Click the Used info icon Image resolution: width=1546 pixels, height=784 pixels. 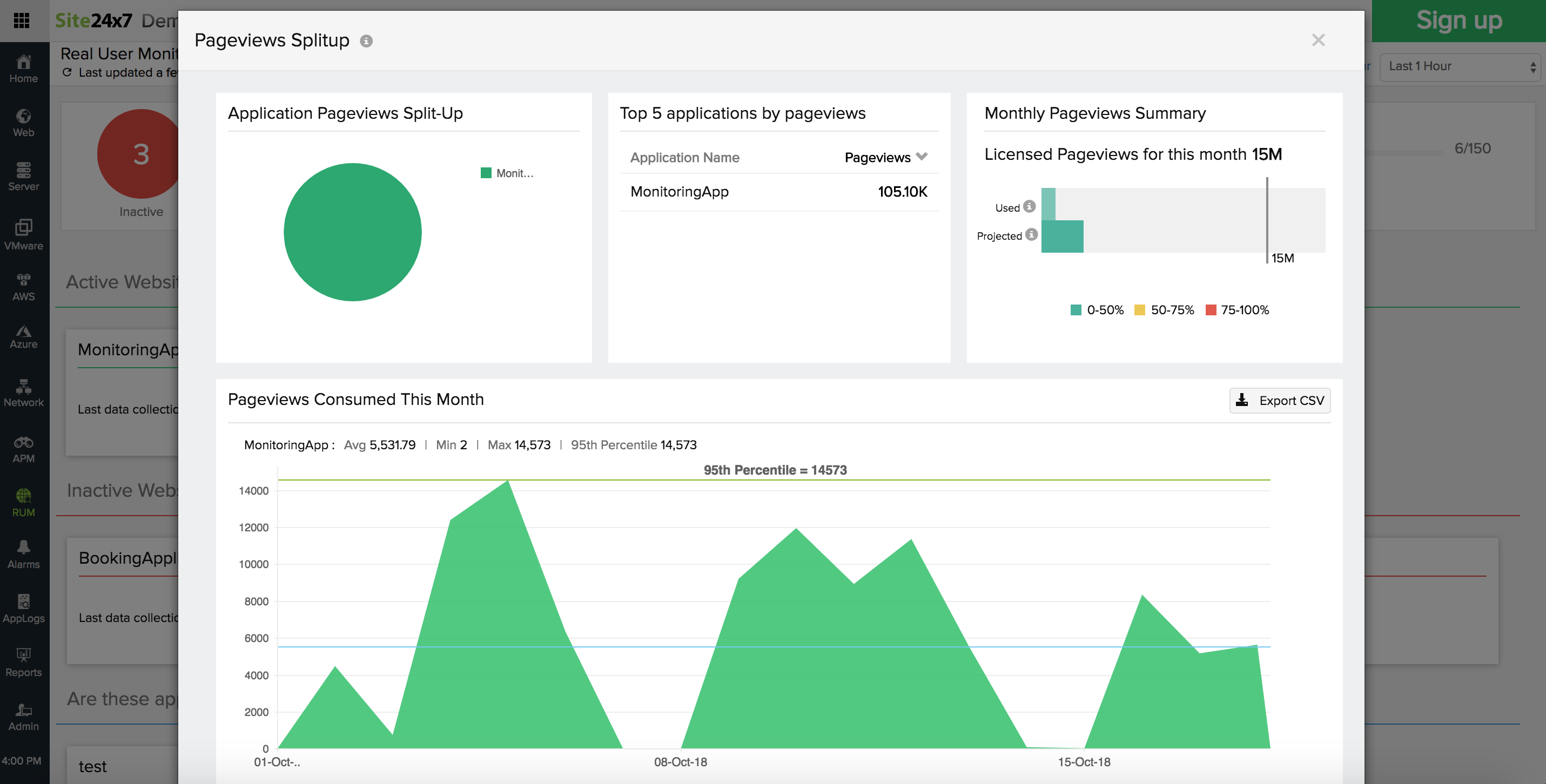point(1029,206)
